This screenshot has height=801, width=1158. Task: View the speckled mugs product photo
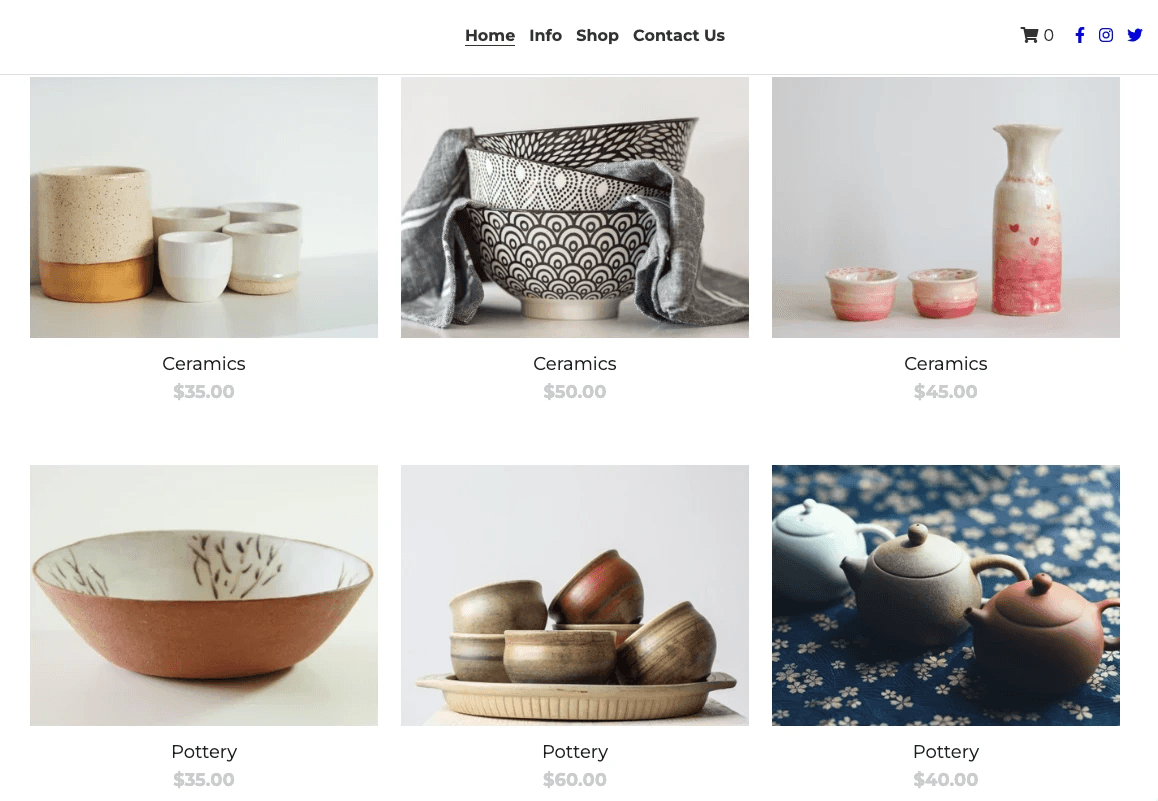coord(204,207)
